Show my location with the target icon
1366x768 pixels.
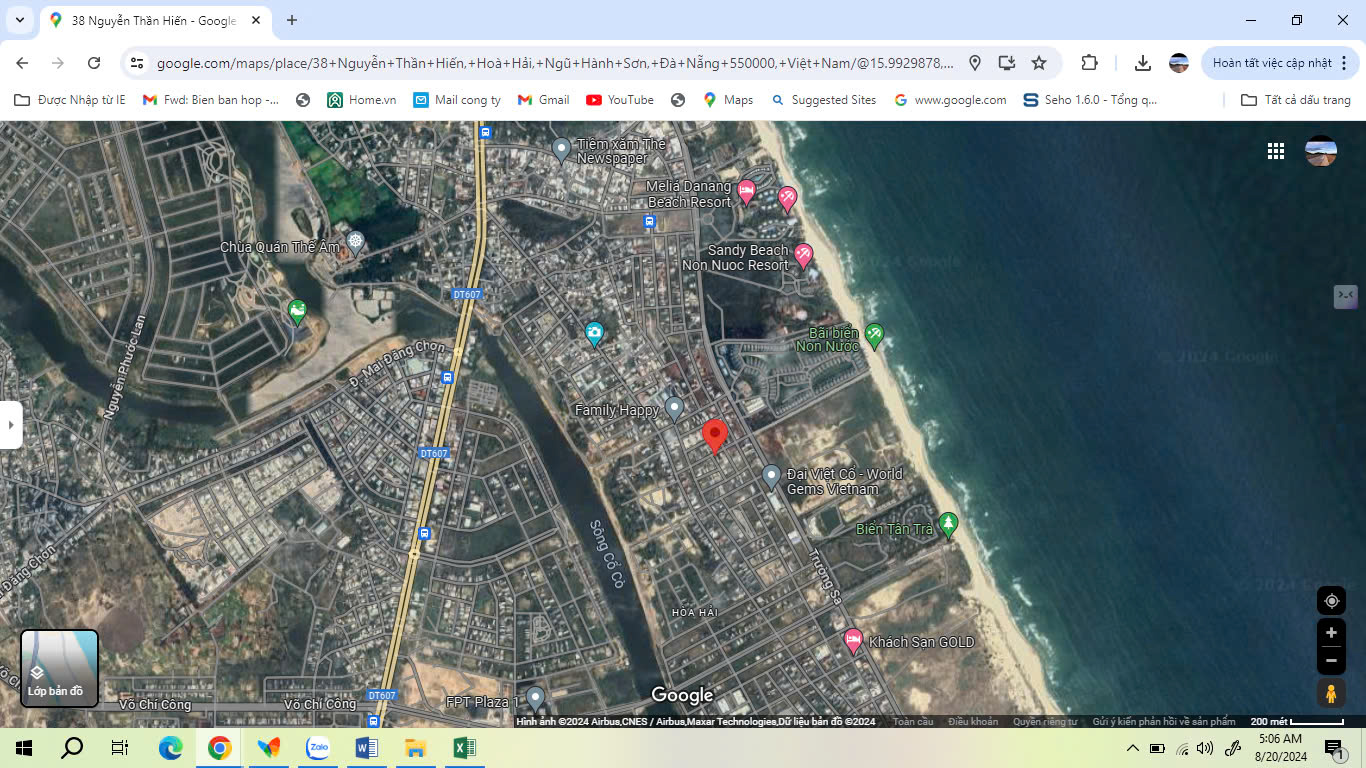click(1331, 601)
